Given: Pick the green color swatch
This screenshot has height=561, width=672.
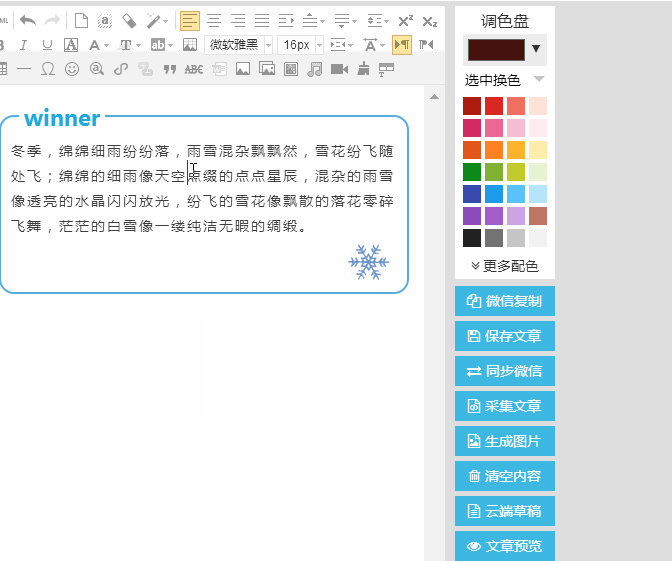Looking at the screenshot, I should click(x=472, y=172).
